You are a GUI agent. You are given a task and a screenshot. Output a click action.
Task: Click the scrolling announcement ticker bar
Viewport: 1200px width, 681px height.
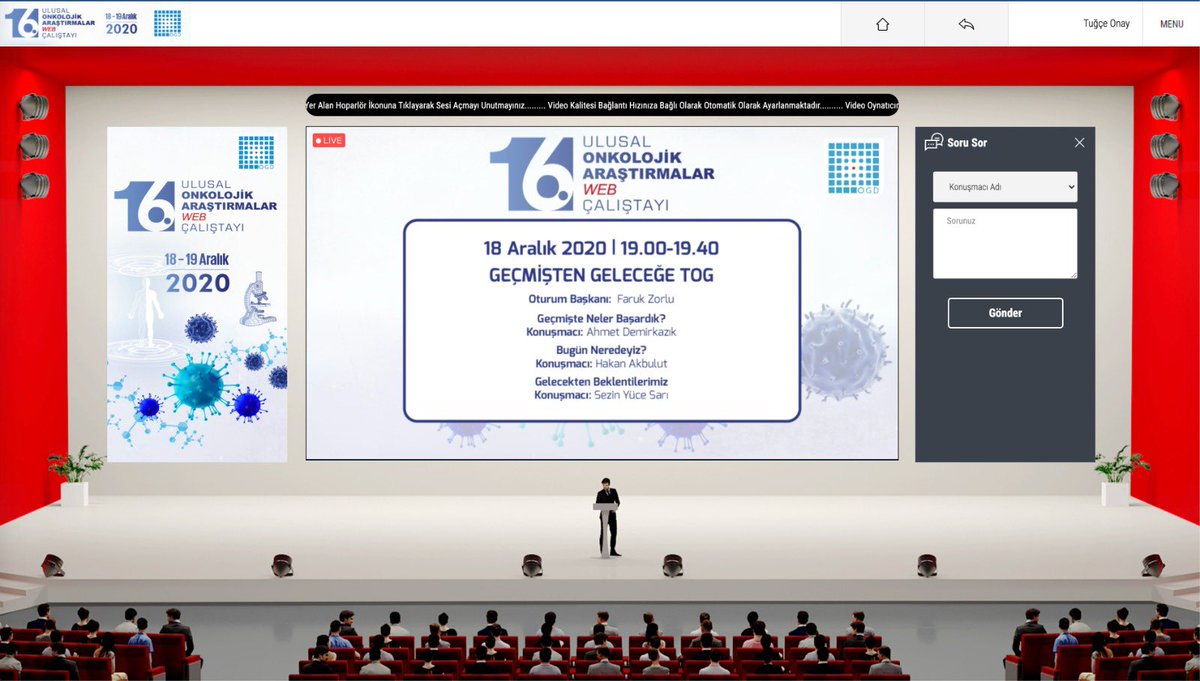pyautogui.click(x=602, y=105)
